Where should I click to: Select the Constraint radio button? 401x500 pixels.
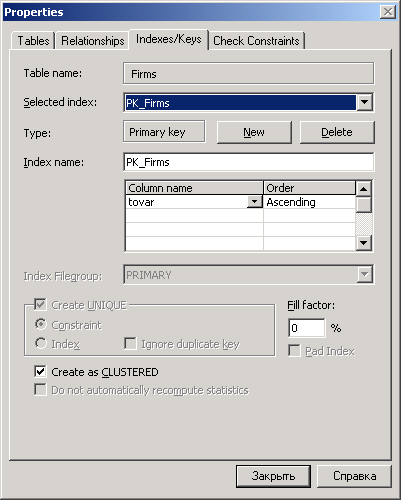(40, 324)
